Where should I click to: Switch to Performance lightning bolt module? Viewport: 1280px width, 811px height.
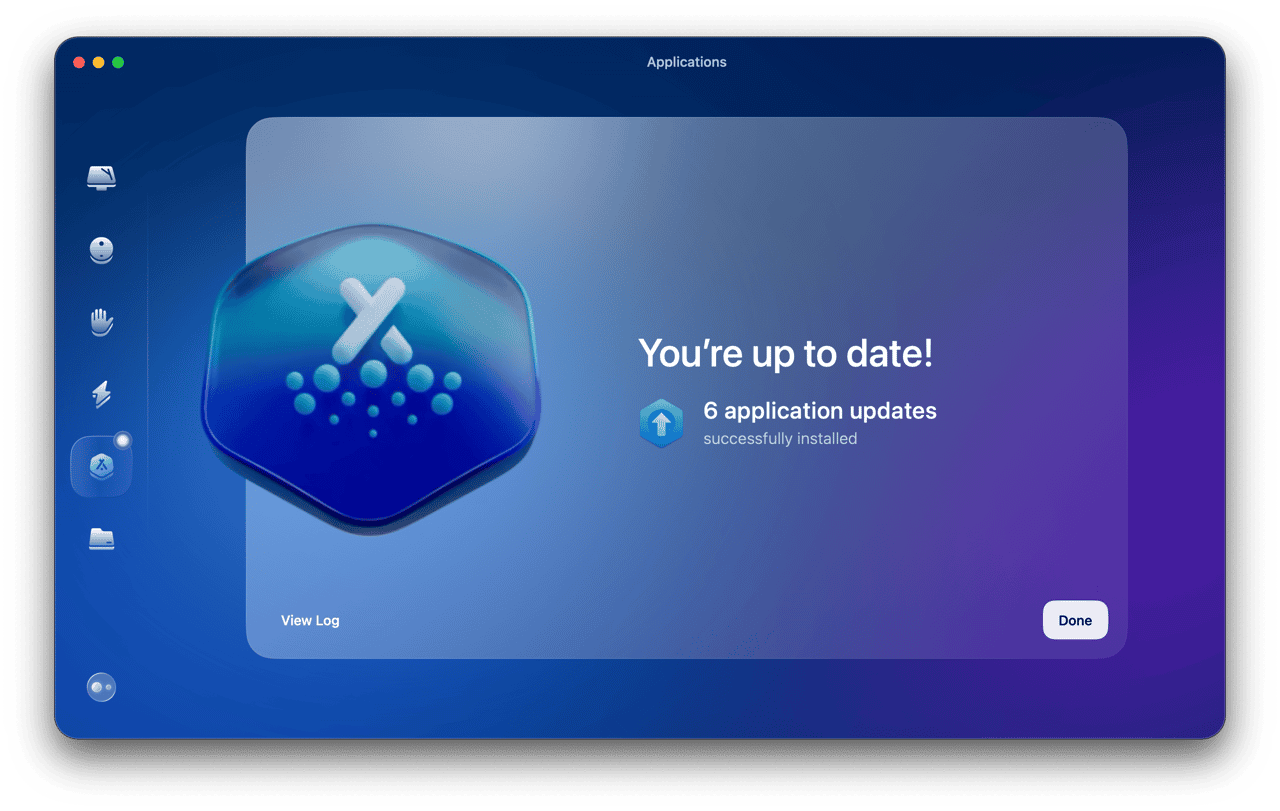tap(101, 395)
